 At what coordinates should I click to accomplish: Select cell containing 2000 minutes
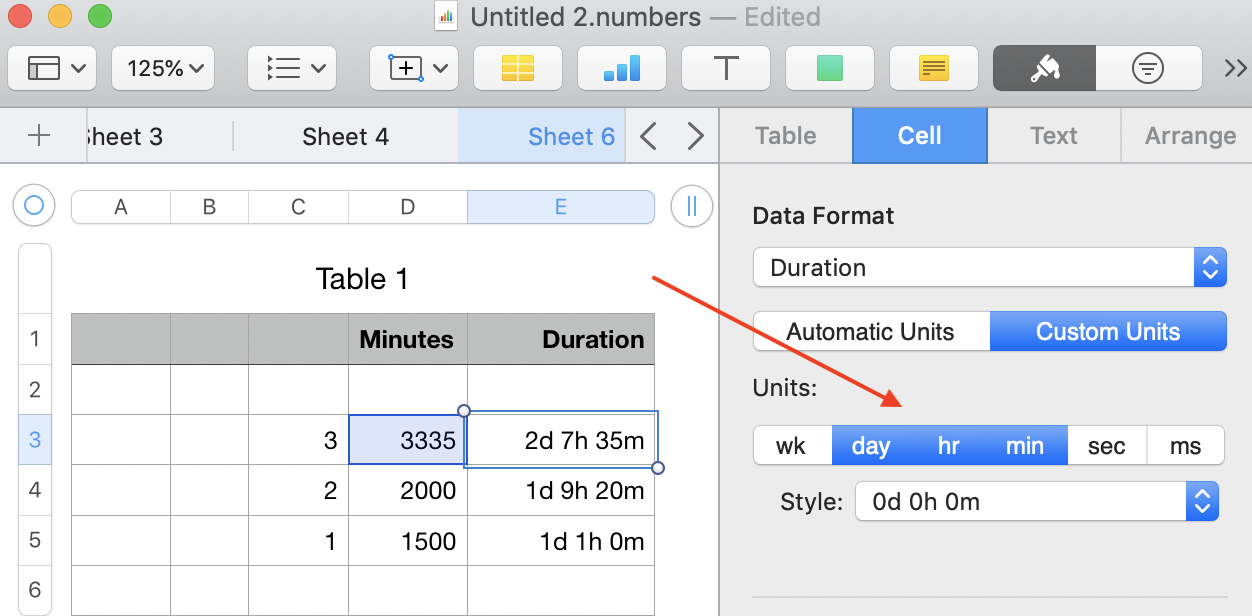pos(407,491)
